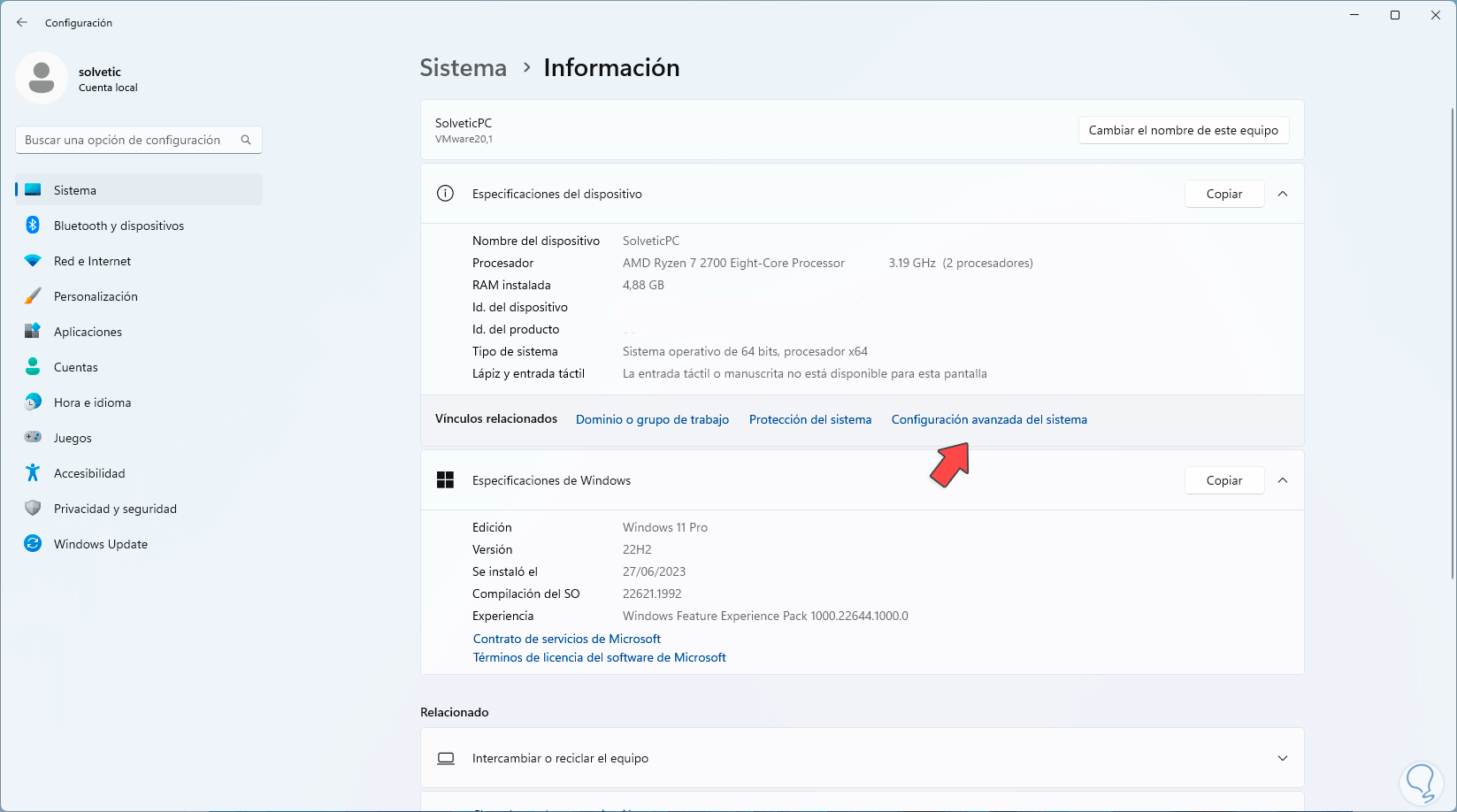Screen dimensions: 1457x812
Task: Open Términos de licencia del software link
Action: click(x=600, y=657)
